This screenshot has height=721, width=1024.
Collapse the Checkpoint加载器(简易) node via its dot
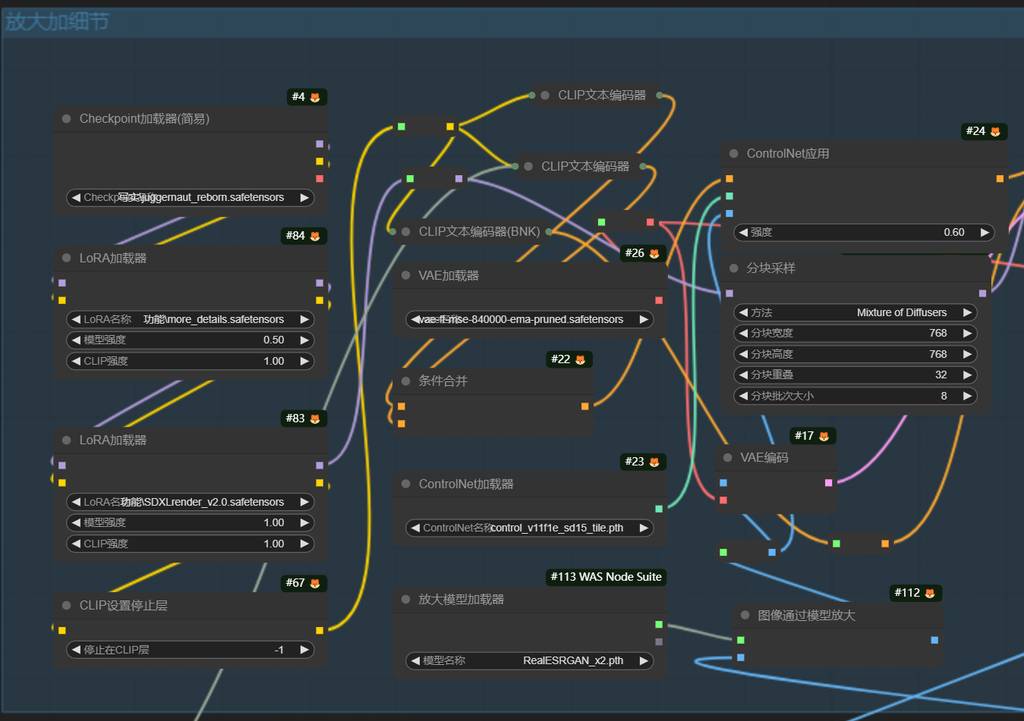click(x=67, y=119)
